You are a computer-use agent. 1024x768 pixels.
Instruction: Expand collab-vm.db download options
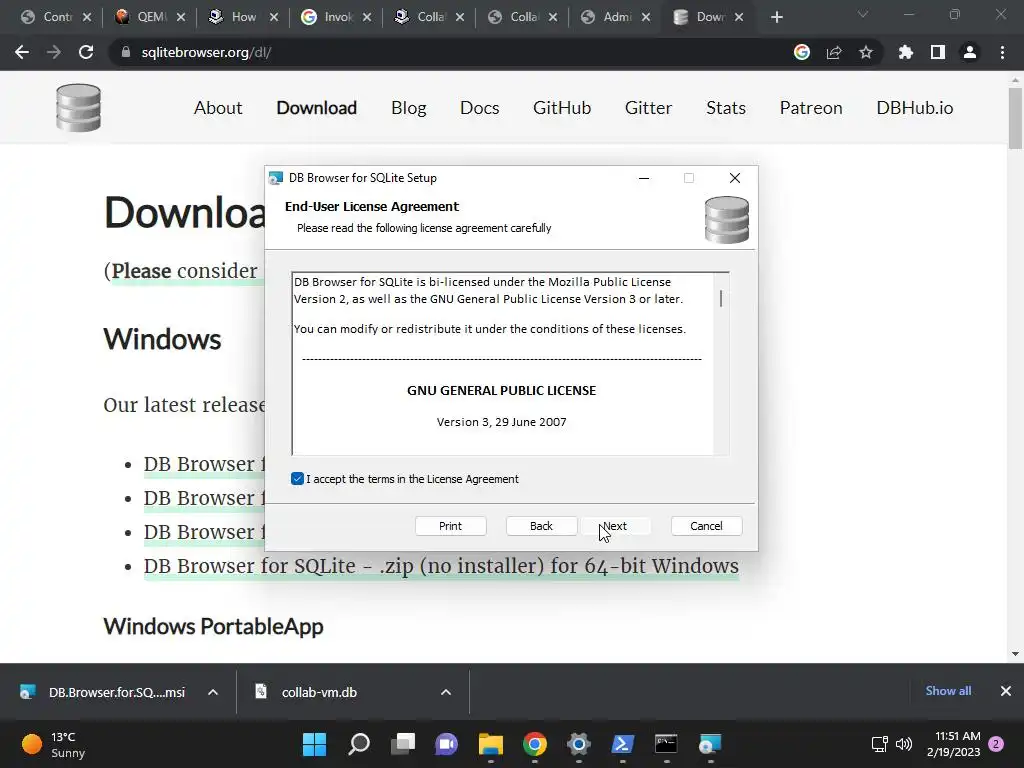[446, 692]
